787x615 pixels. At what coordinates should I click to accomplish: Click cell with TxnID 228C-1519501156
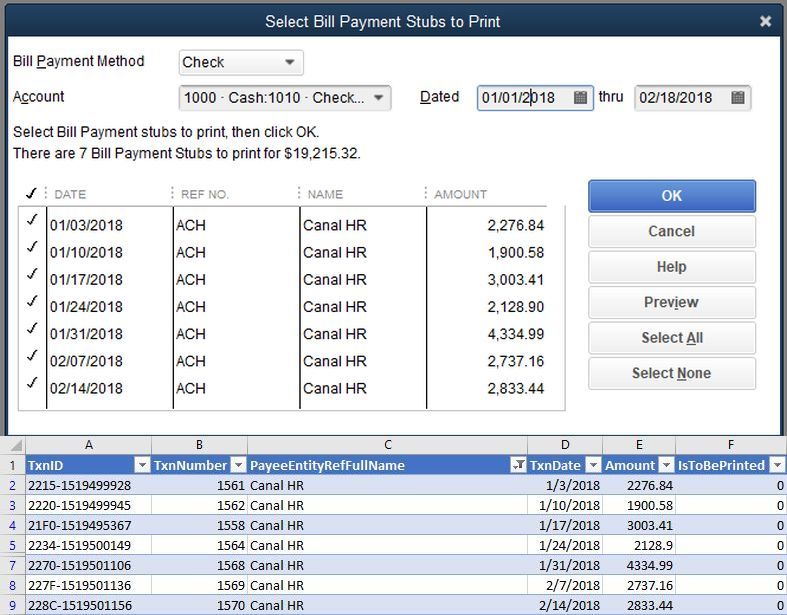(x=88, y=605)
